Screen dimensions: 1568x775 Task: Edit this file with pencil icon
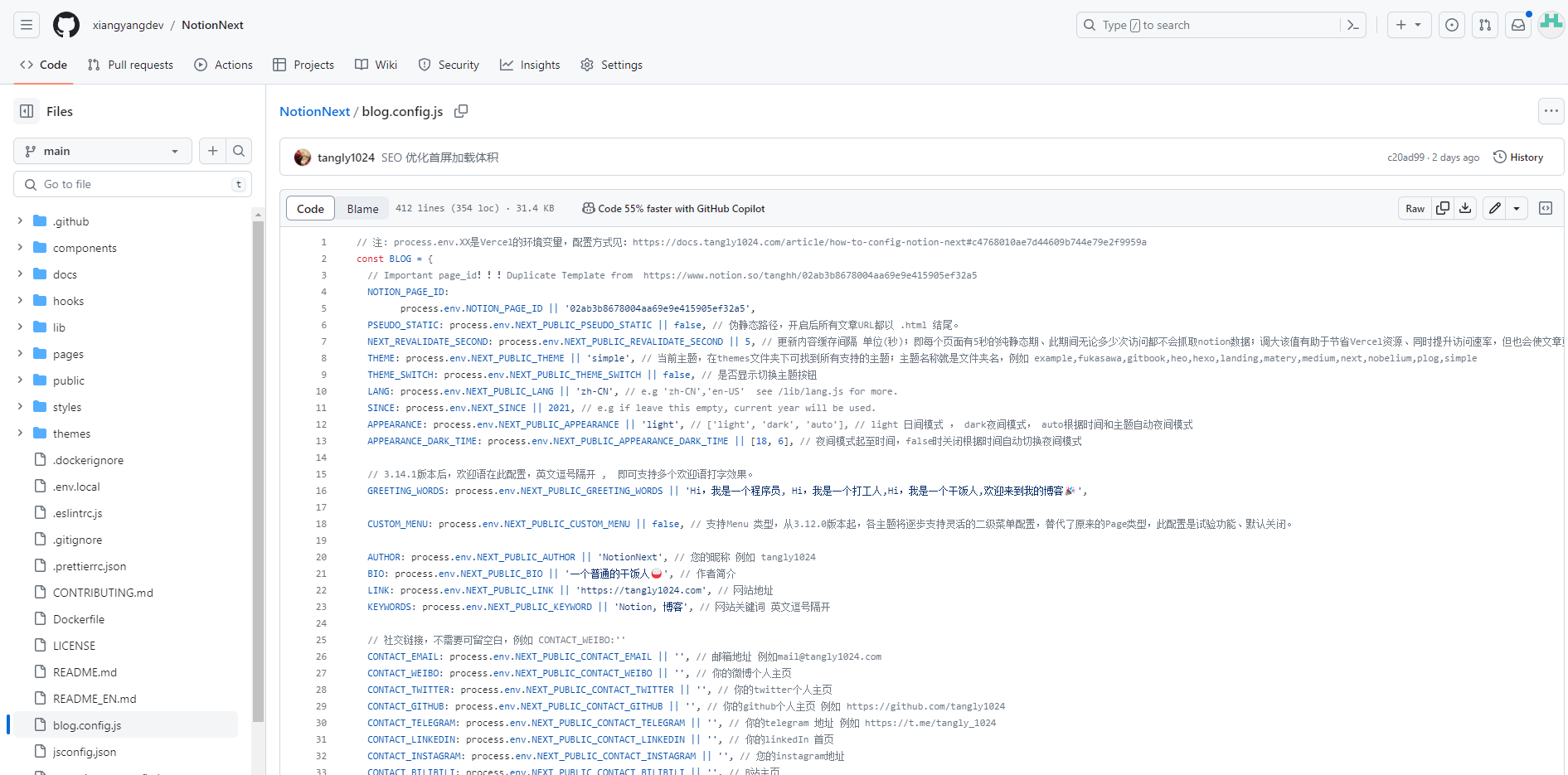tap(1495, 208)
